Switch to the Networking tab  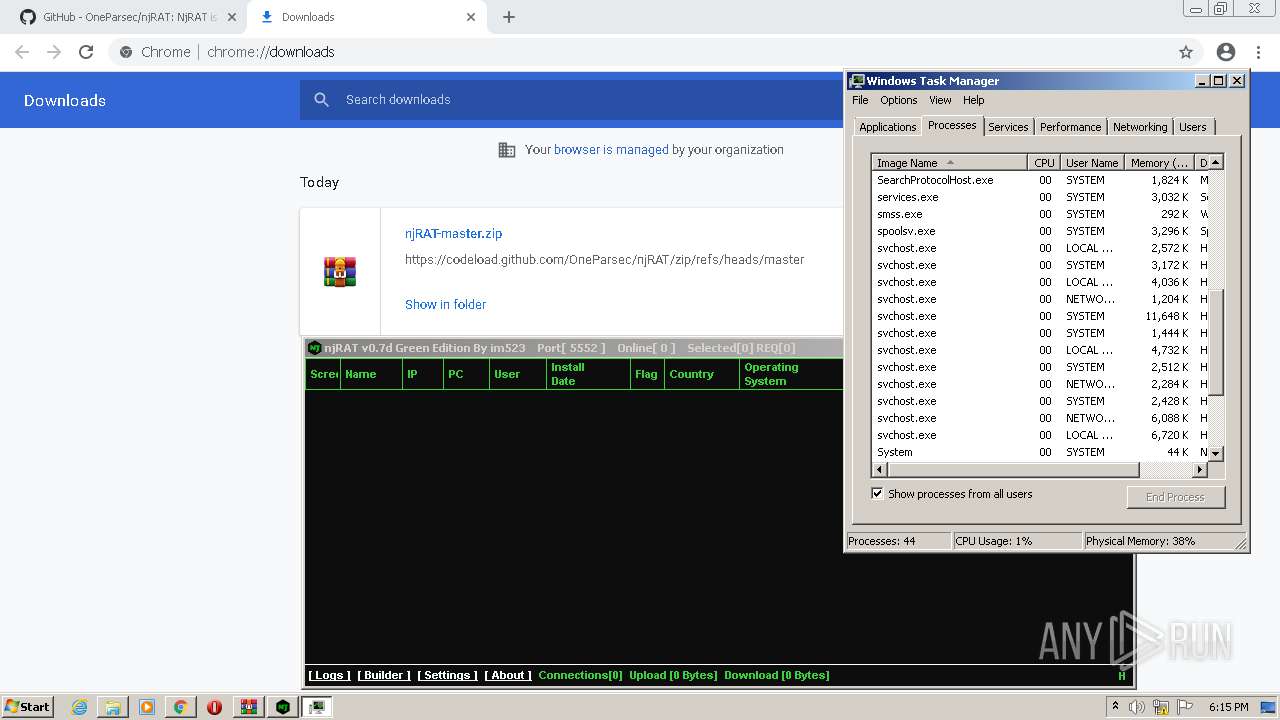click(x=1140, y=127)
